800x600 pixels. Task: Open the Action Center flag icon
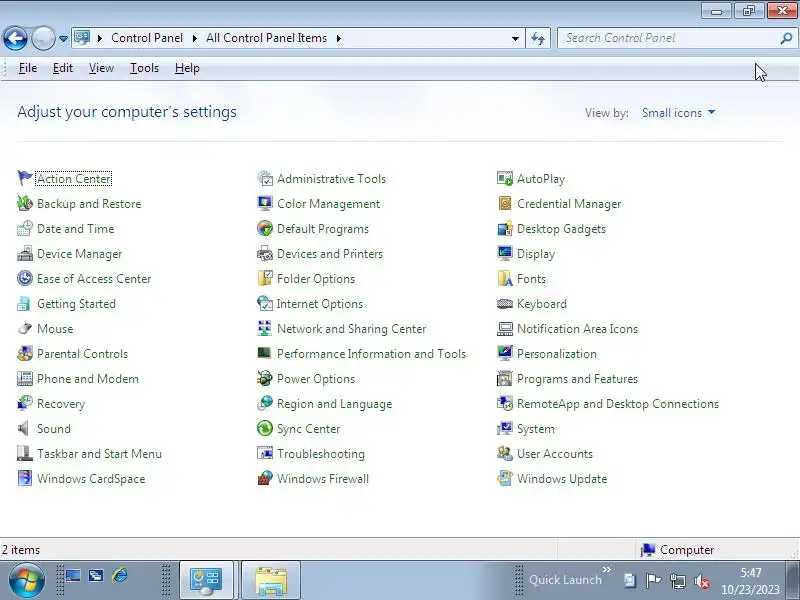(x=24, y=179)
